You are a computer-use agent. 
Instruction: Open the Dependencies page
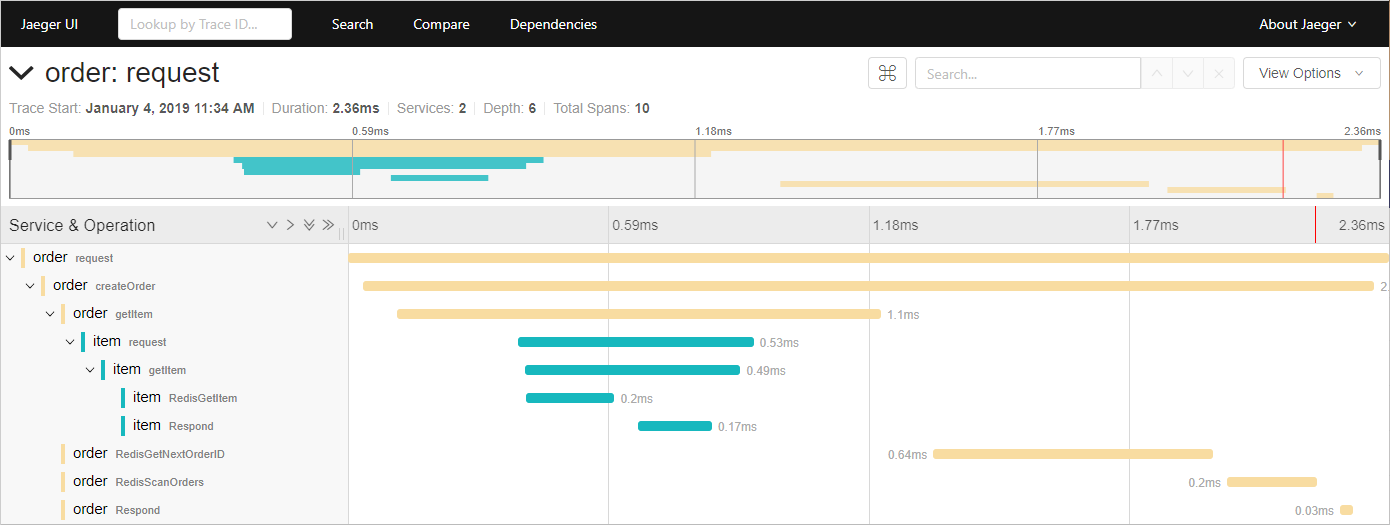(x=553, y=24)
